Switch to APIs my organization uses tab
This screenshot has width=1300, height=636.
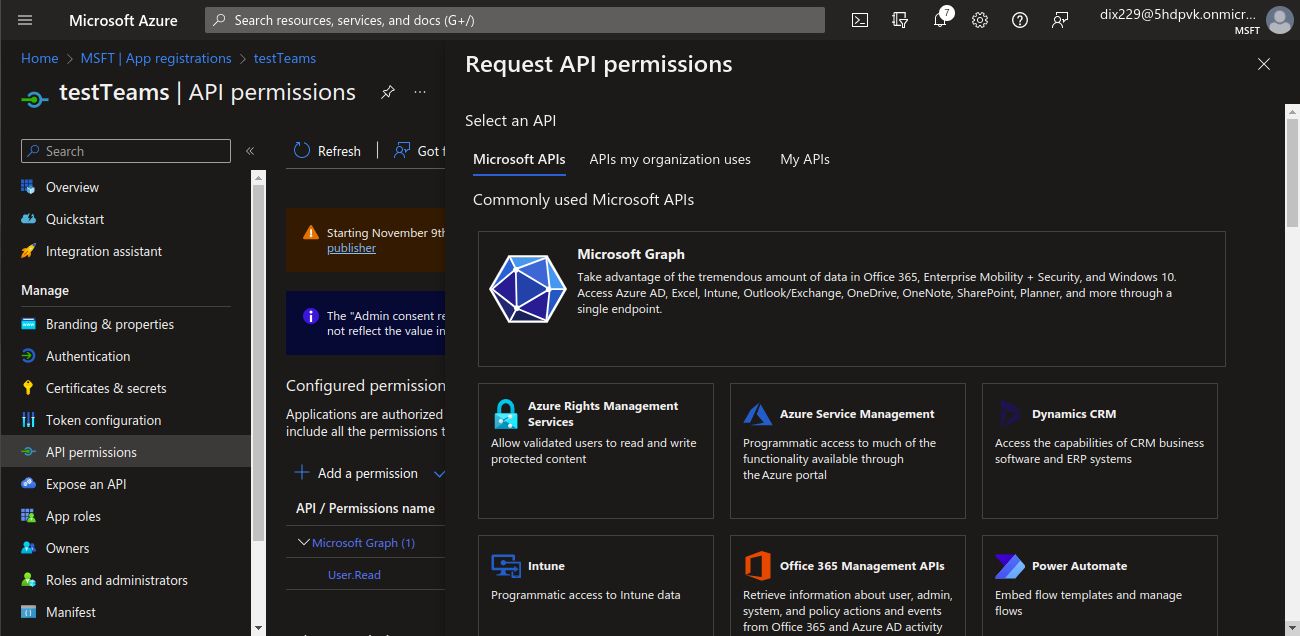point(670,159)
